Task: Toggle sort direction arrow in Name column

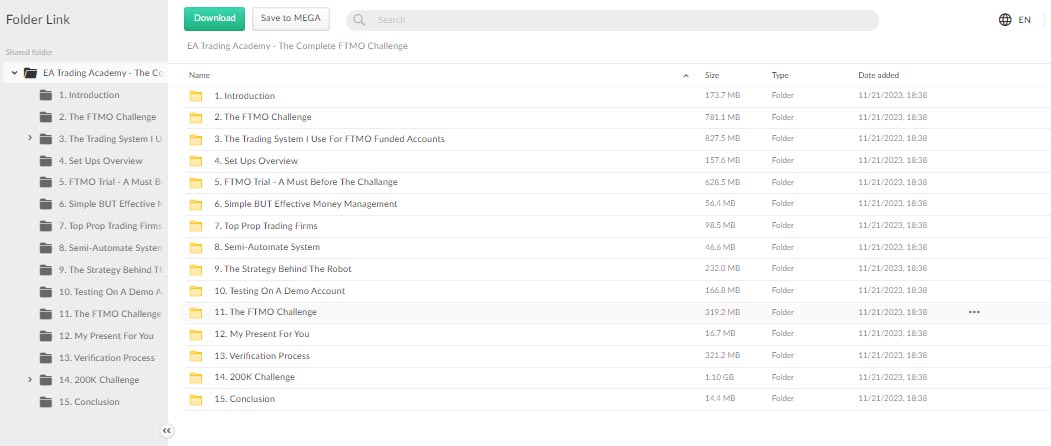Action: click(x=686, y=76)
